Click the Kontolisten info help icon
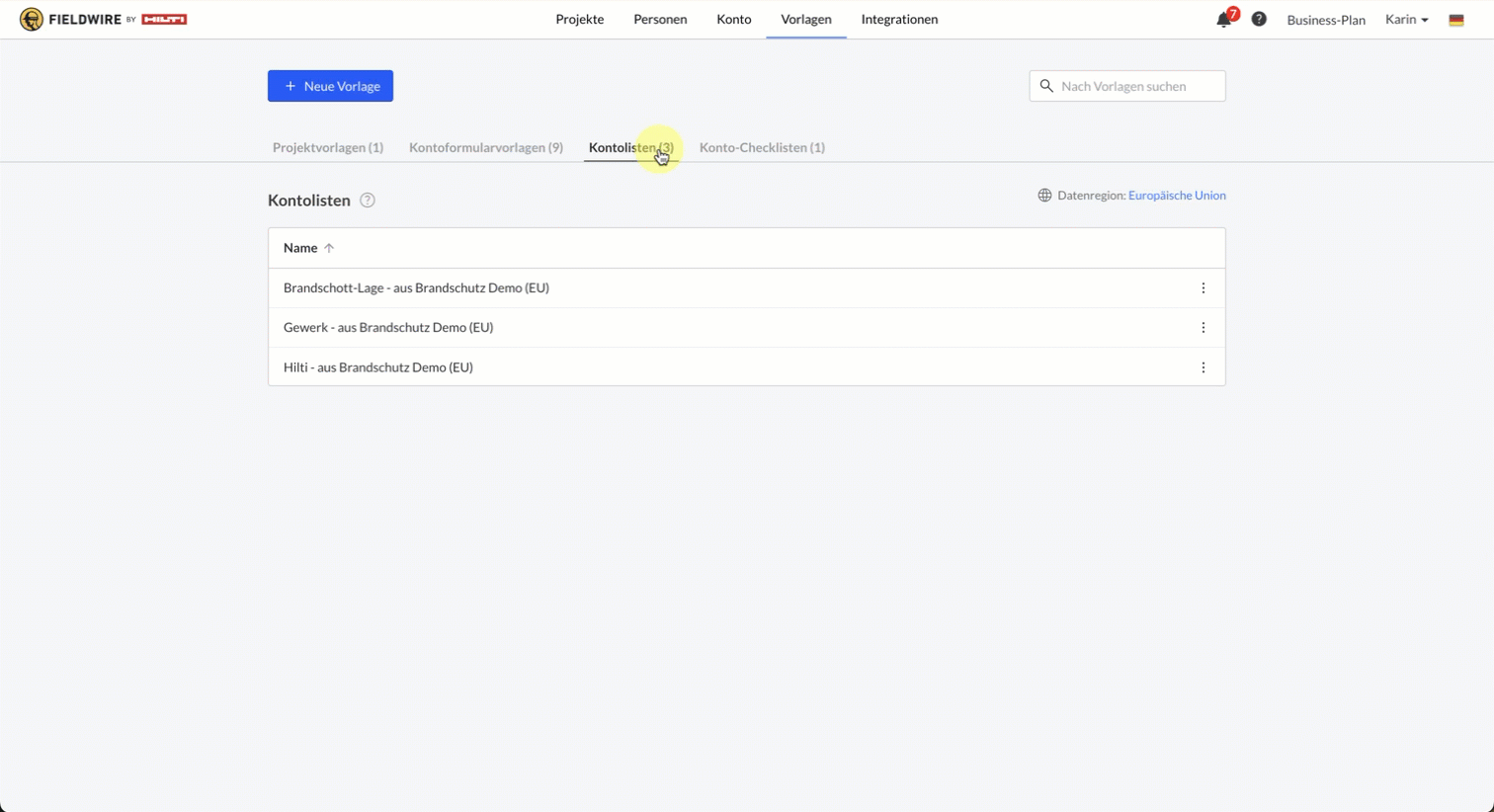The width and height of the screenshot is (1494, 812). 368,201
